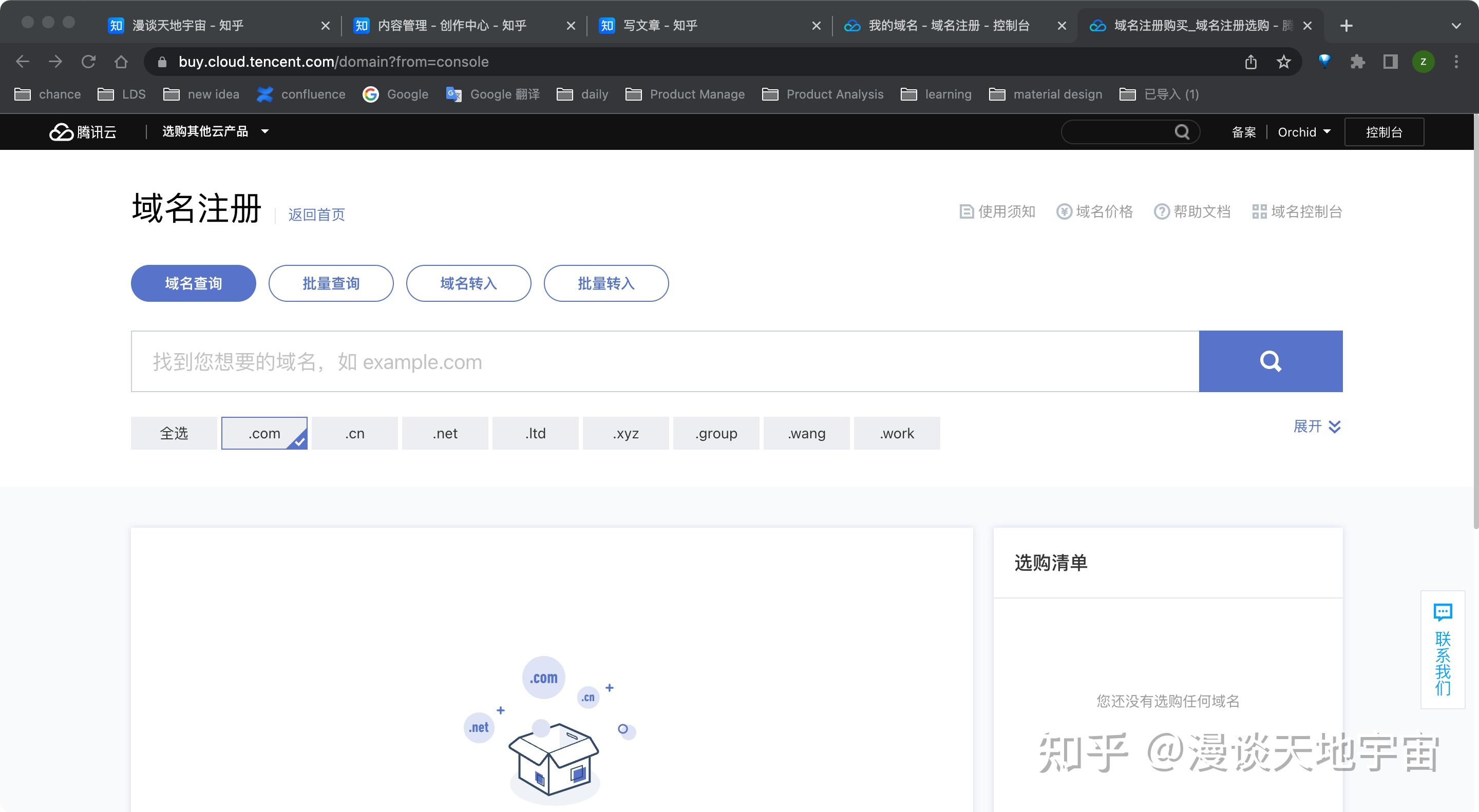Image resolution: width=1479 pixels, height=812 pixels.
Task: Click the browser share icon
Action: (1250, 62)
